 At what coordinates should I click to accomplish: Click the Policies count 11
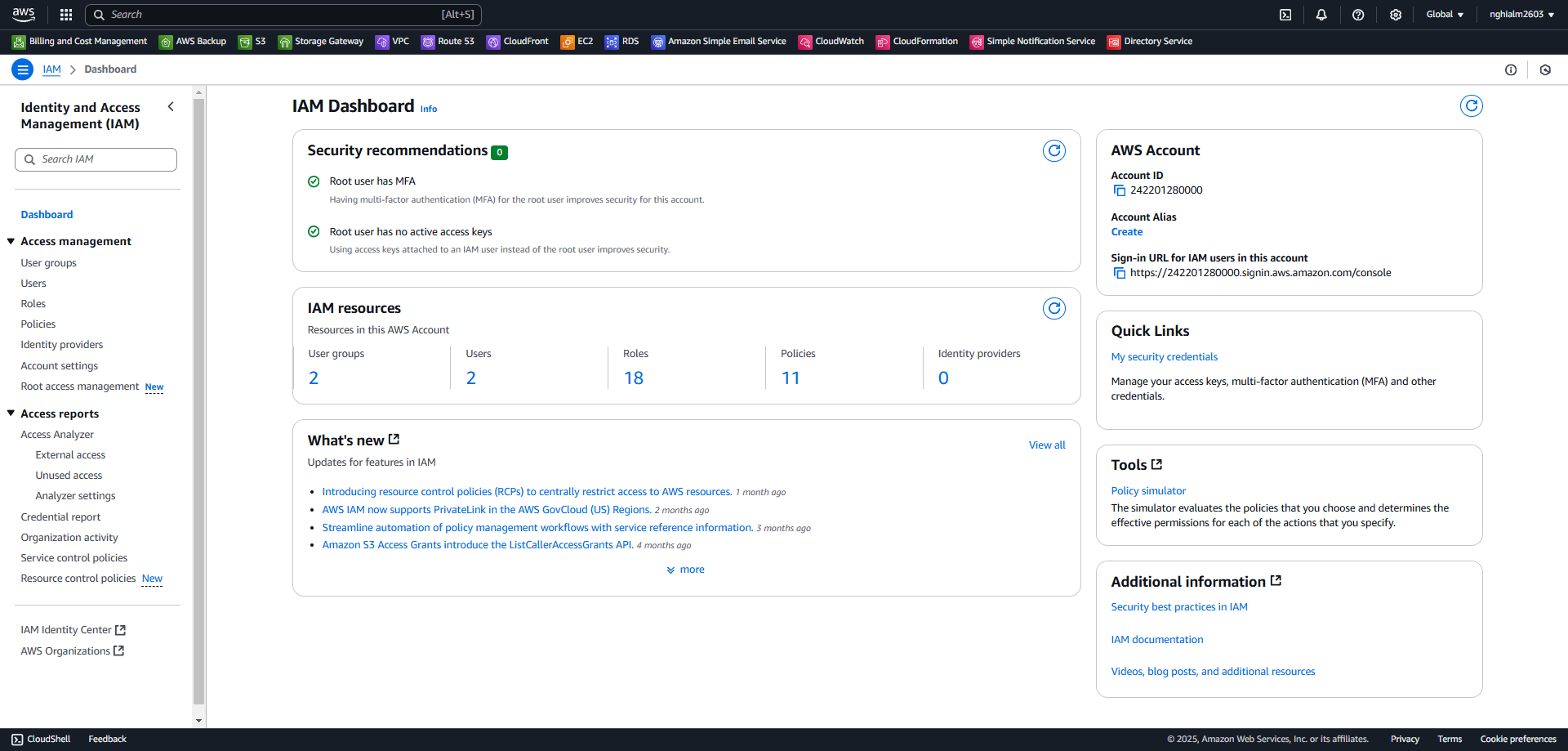point(791,378)
